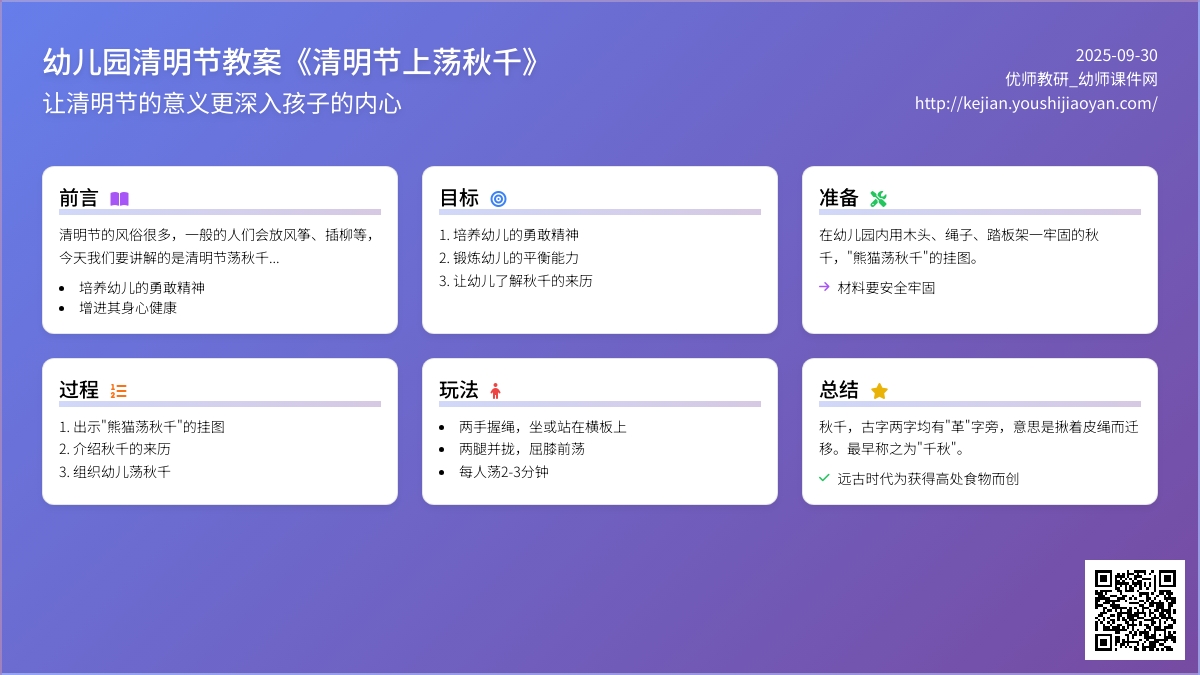Open the kejian.youshijiaoyan.com URL link
This screenshot has height=675, width=1200.
click(x=1036, y=103)
